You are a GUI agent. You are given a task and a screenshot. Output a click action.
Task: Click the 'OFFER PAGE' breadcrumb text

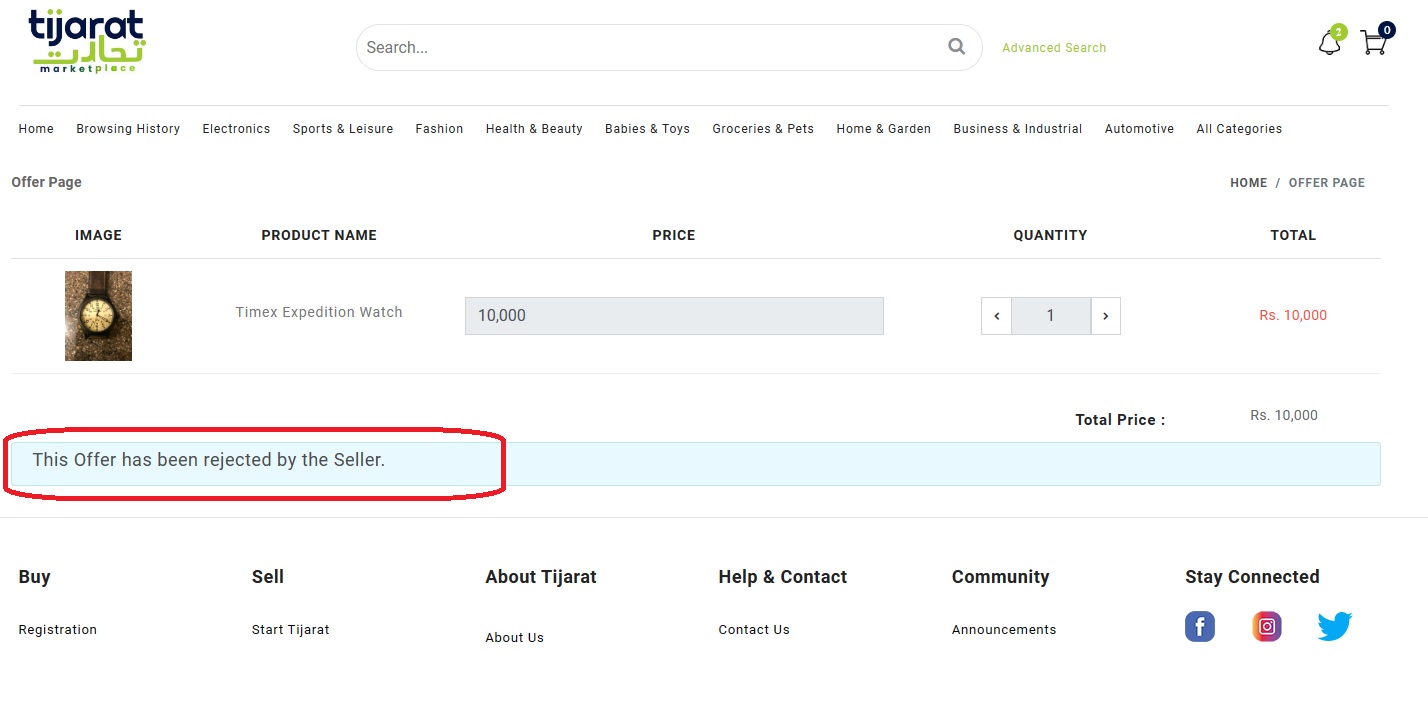coord(1326,183)
